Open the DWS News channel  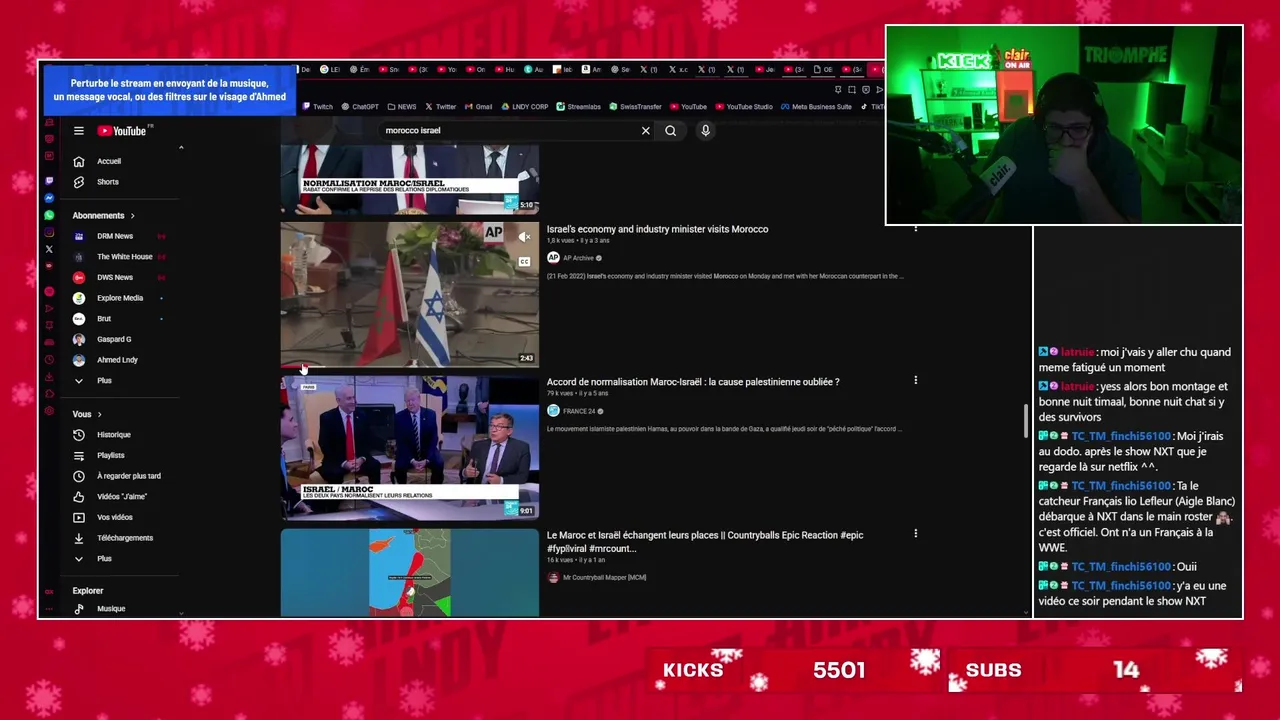point(114,277)
